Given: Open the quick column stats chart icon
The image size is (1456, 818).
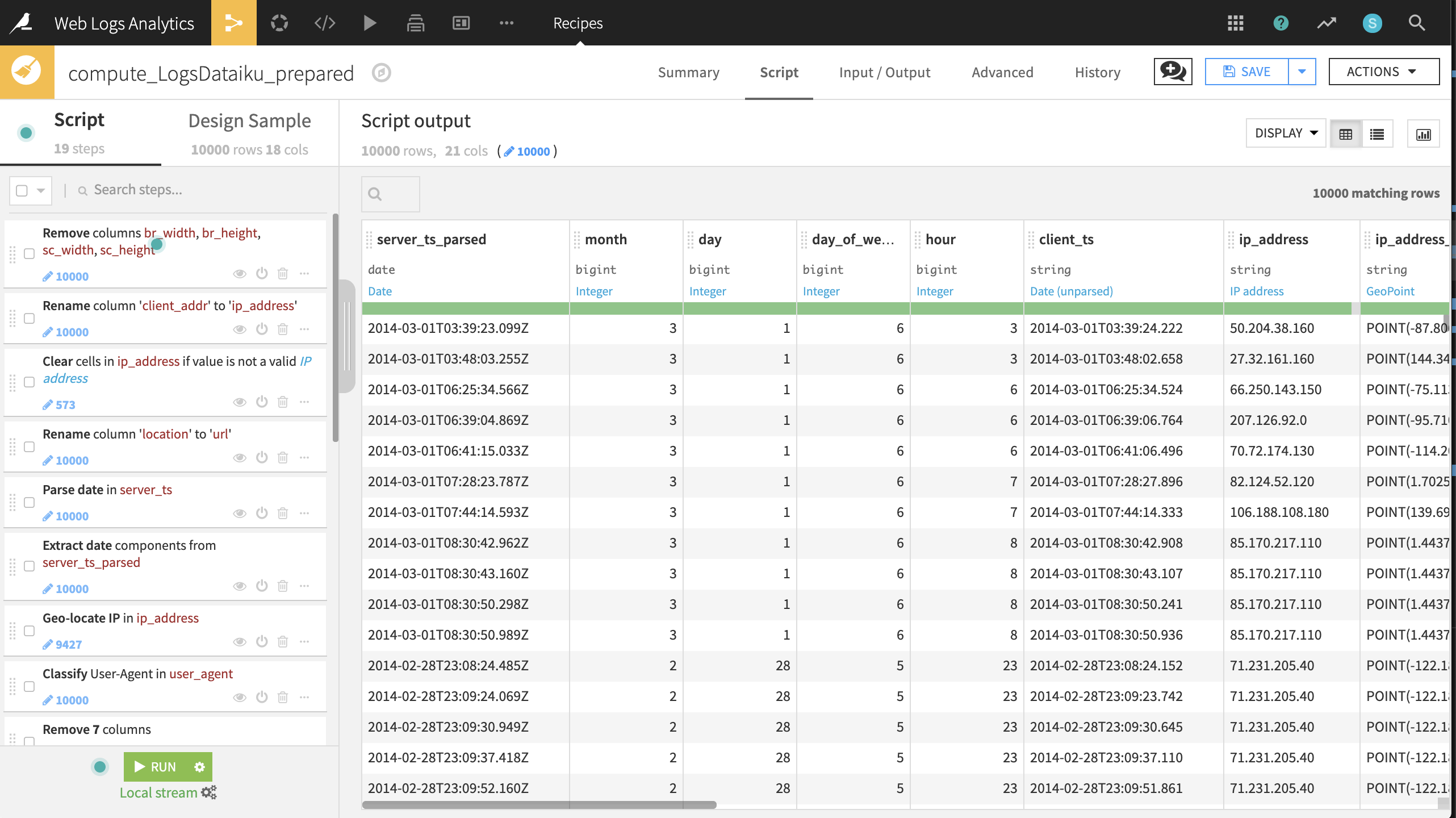Looking at the screenshot, I should [x=1423, y=134].
